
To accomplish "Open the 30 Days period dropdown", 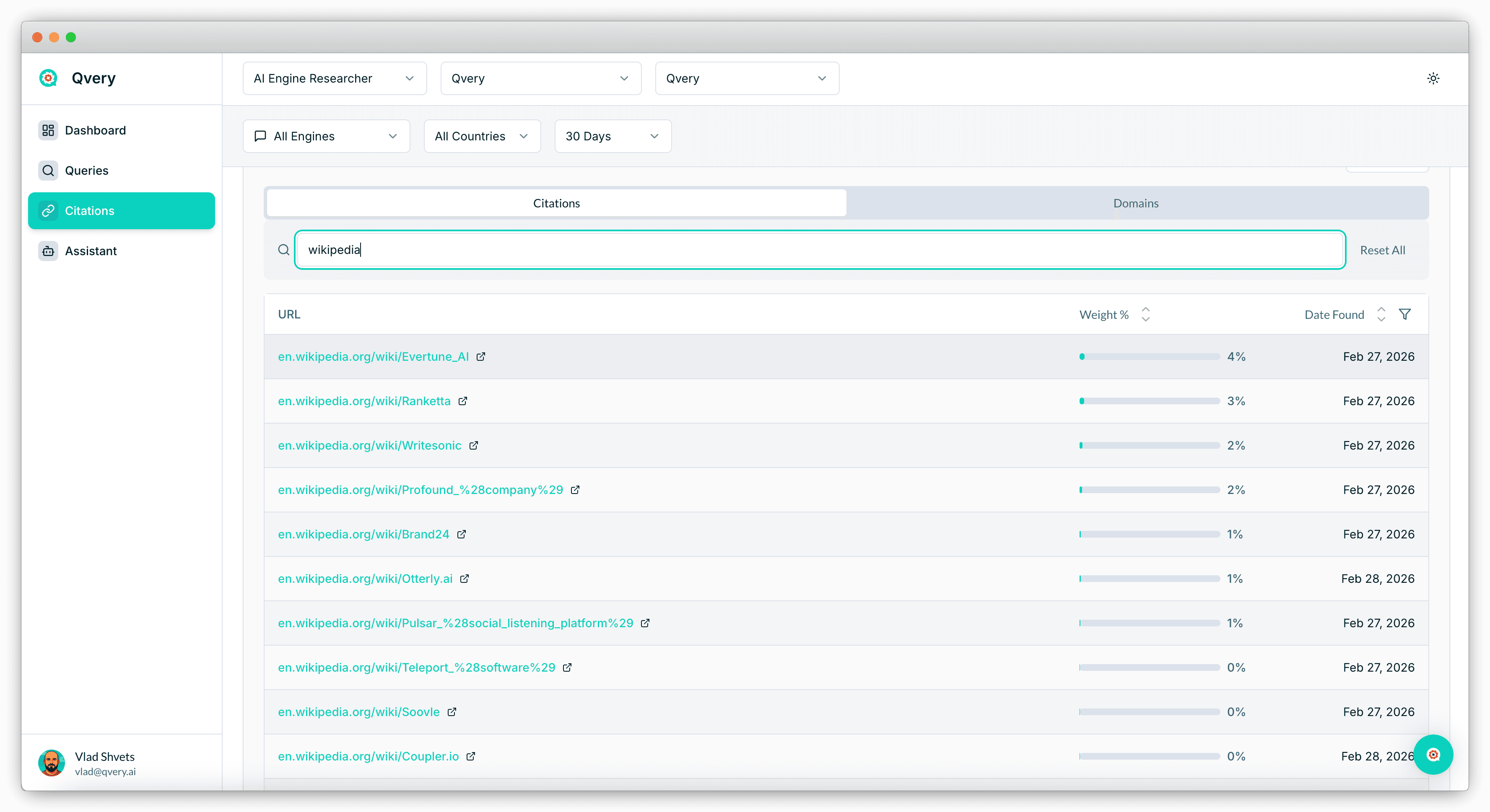I will [612, 137].
